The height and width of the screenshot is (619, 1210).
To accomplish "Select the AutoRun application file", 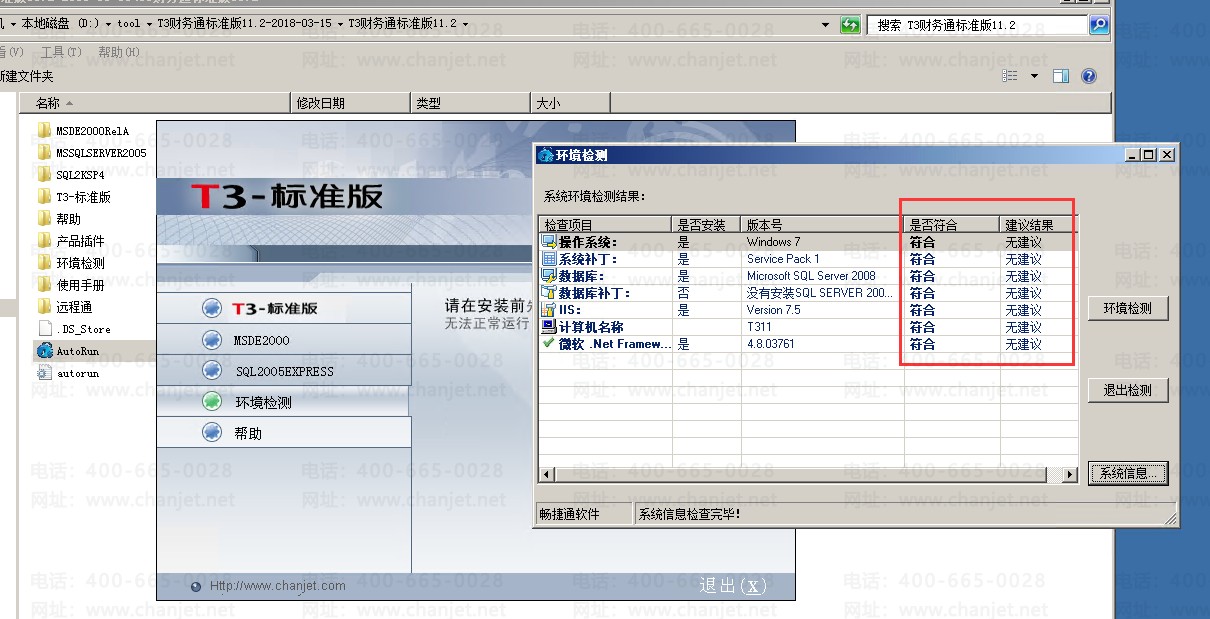I will [x=68, y=351].
